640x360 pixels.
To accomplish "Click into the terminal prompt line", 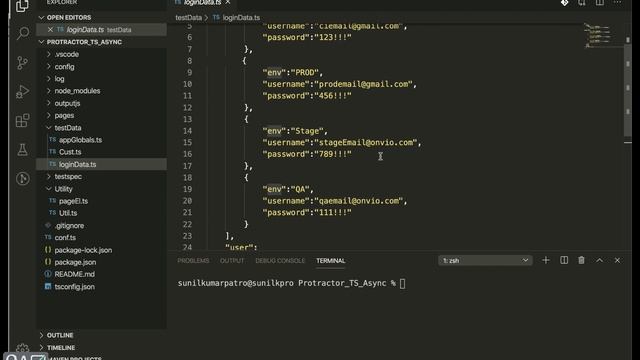I will coord(291,283).
